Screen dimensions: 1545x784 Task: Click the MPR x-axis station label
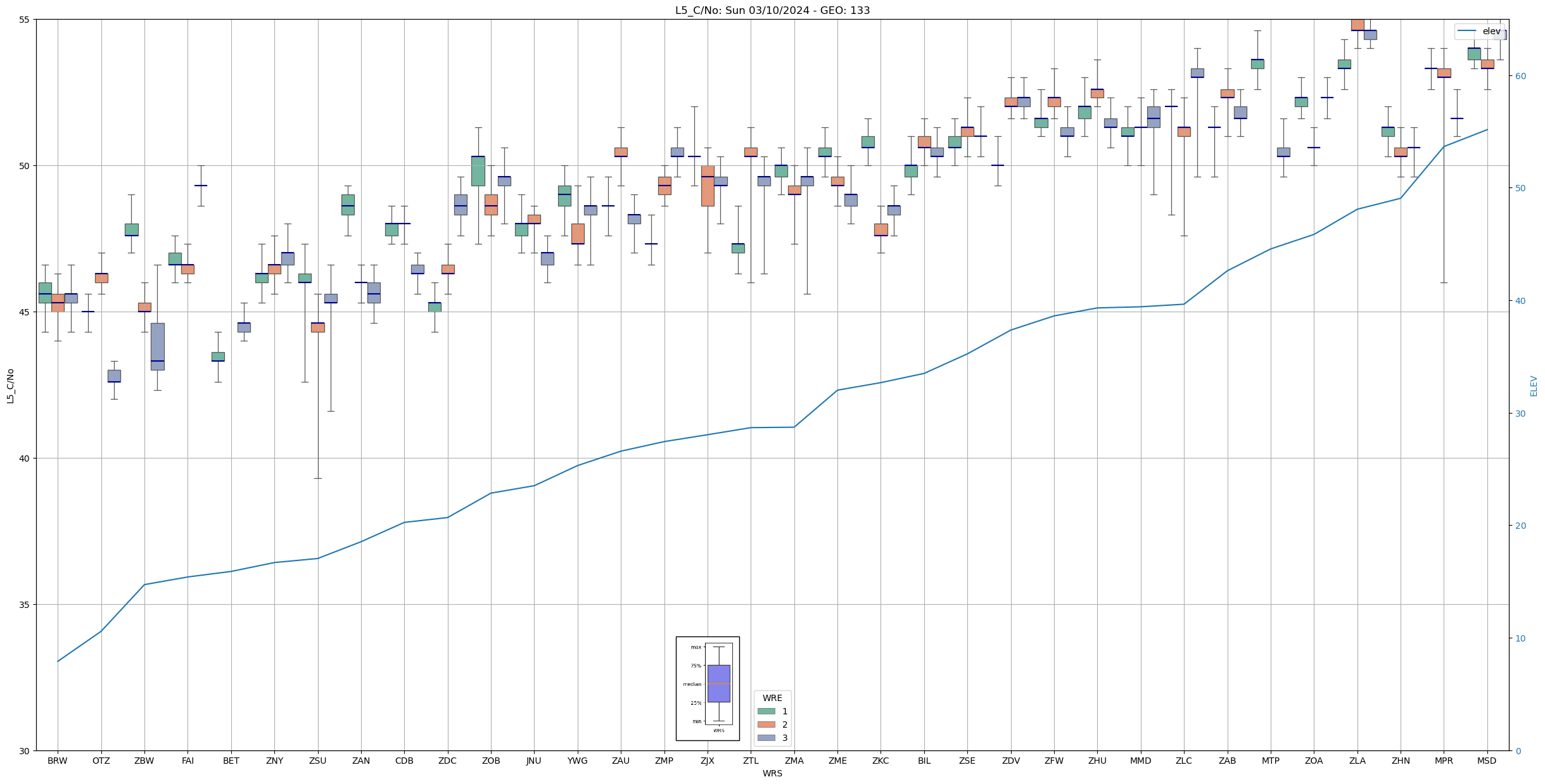[1444, 761]
